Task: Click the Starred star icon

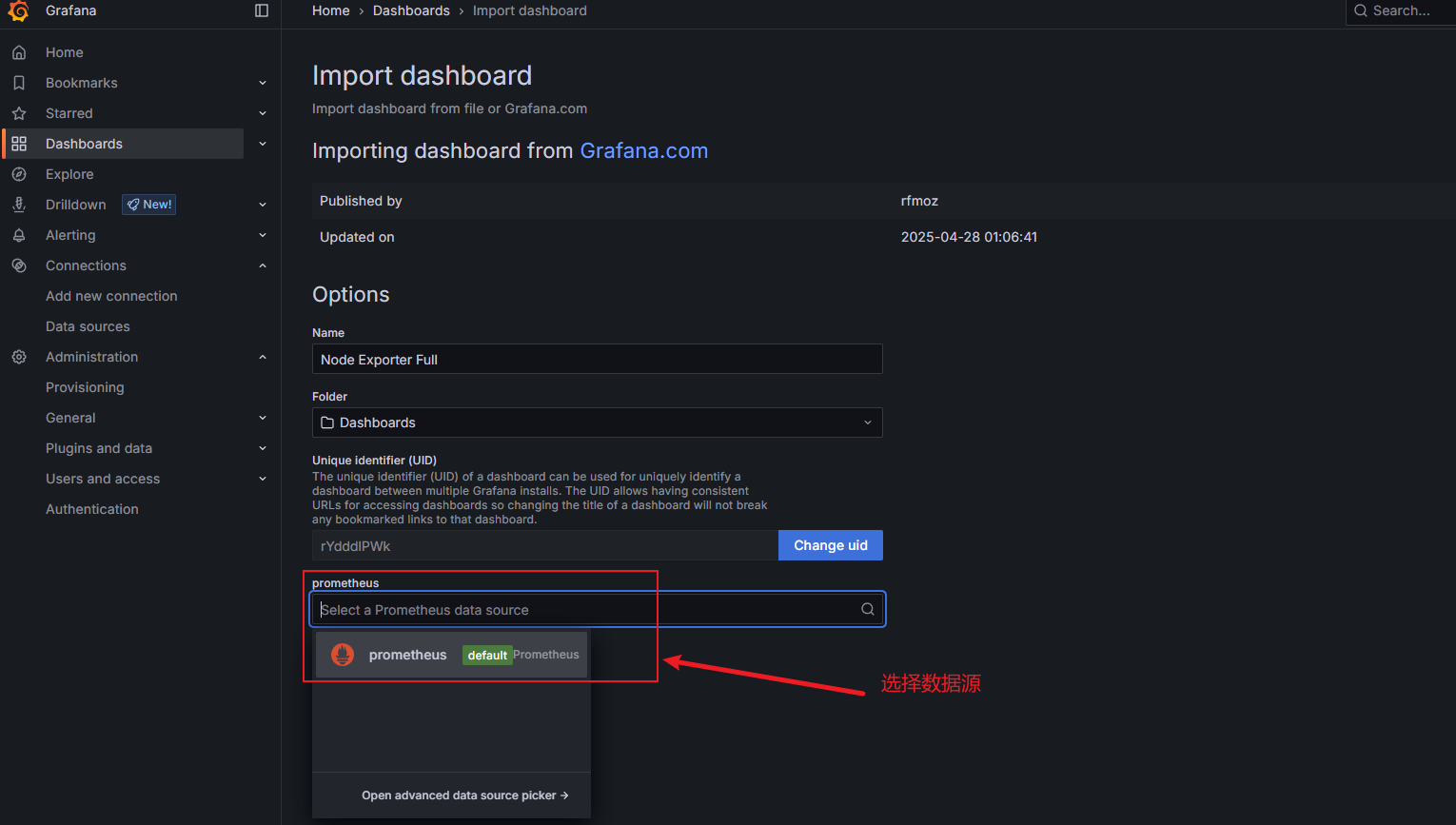Action: (x=19, y=113)
